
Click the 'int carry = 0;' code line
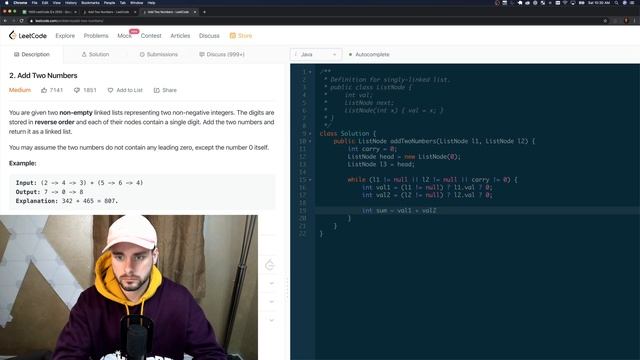[x=372, y=149]
